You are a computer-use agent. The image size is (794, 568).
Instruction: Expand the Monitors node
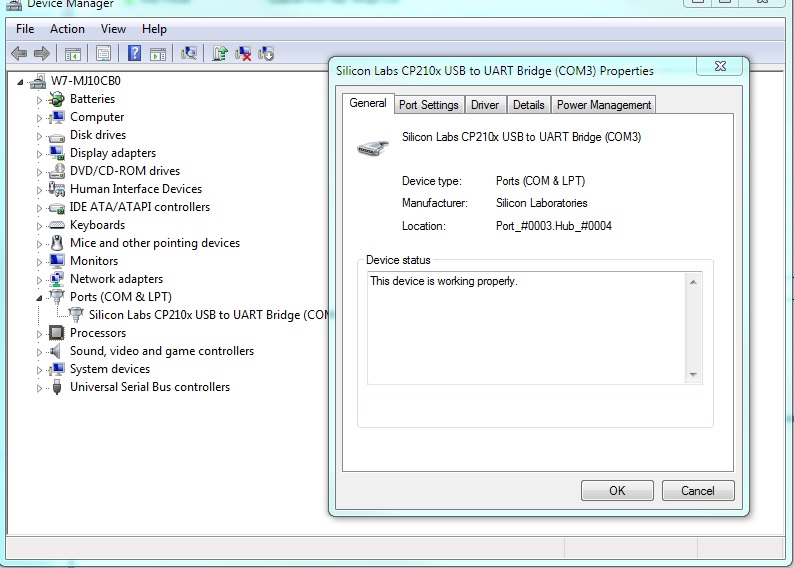[x=39, y=262]
